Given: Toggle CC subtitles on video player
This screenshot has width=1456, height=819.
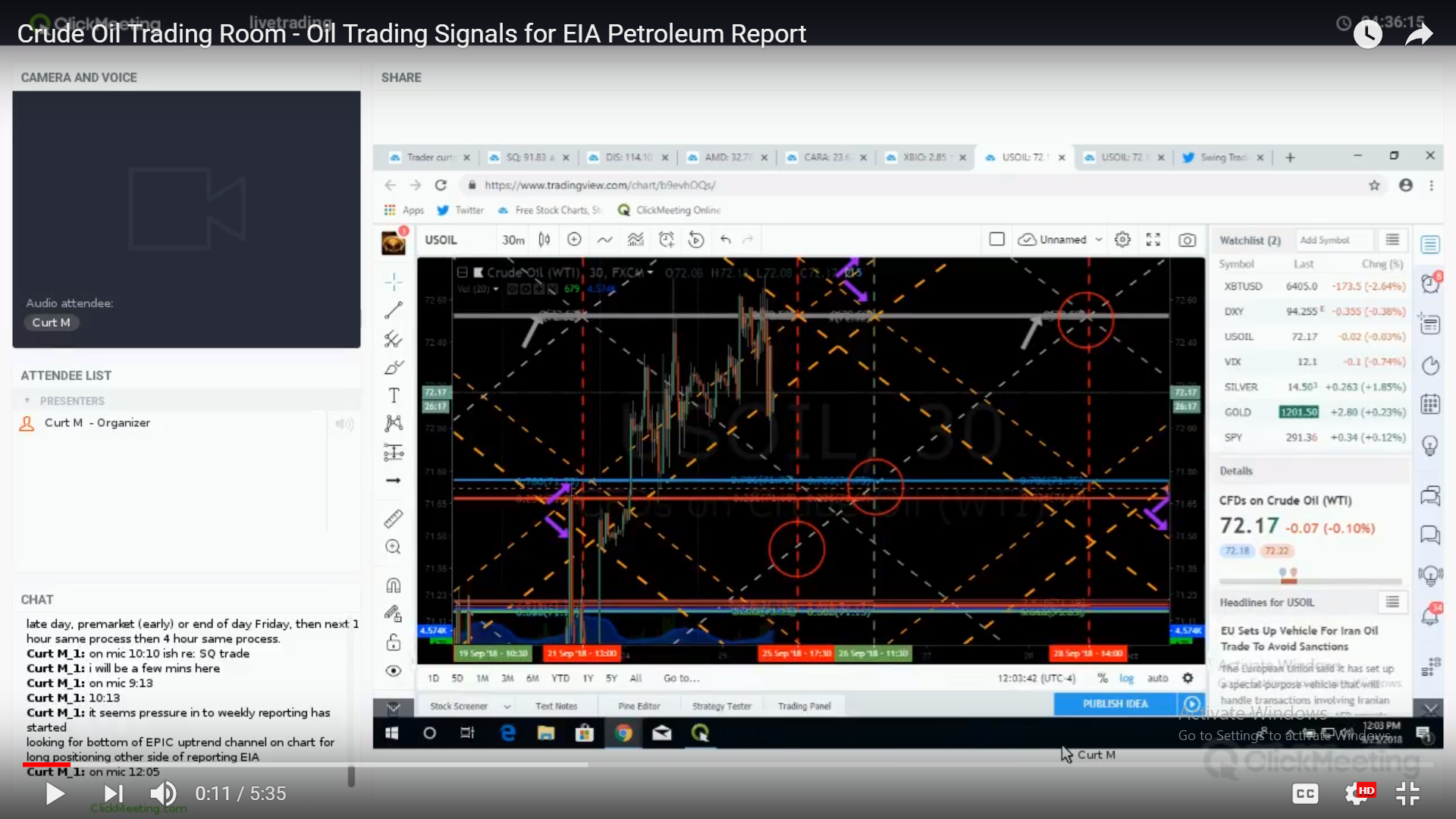Looking at the screenshot, I should point(1306,793).
